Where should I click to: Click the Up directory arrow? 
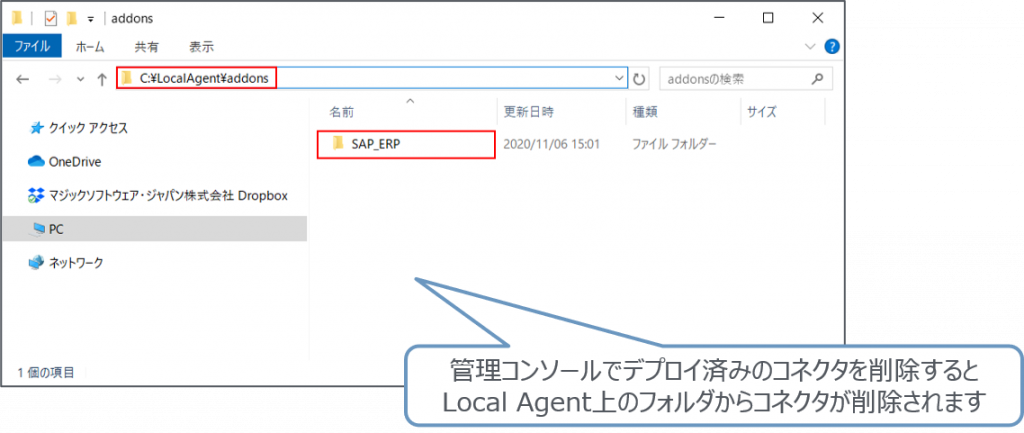101,78
